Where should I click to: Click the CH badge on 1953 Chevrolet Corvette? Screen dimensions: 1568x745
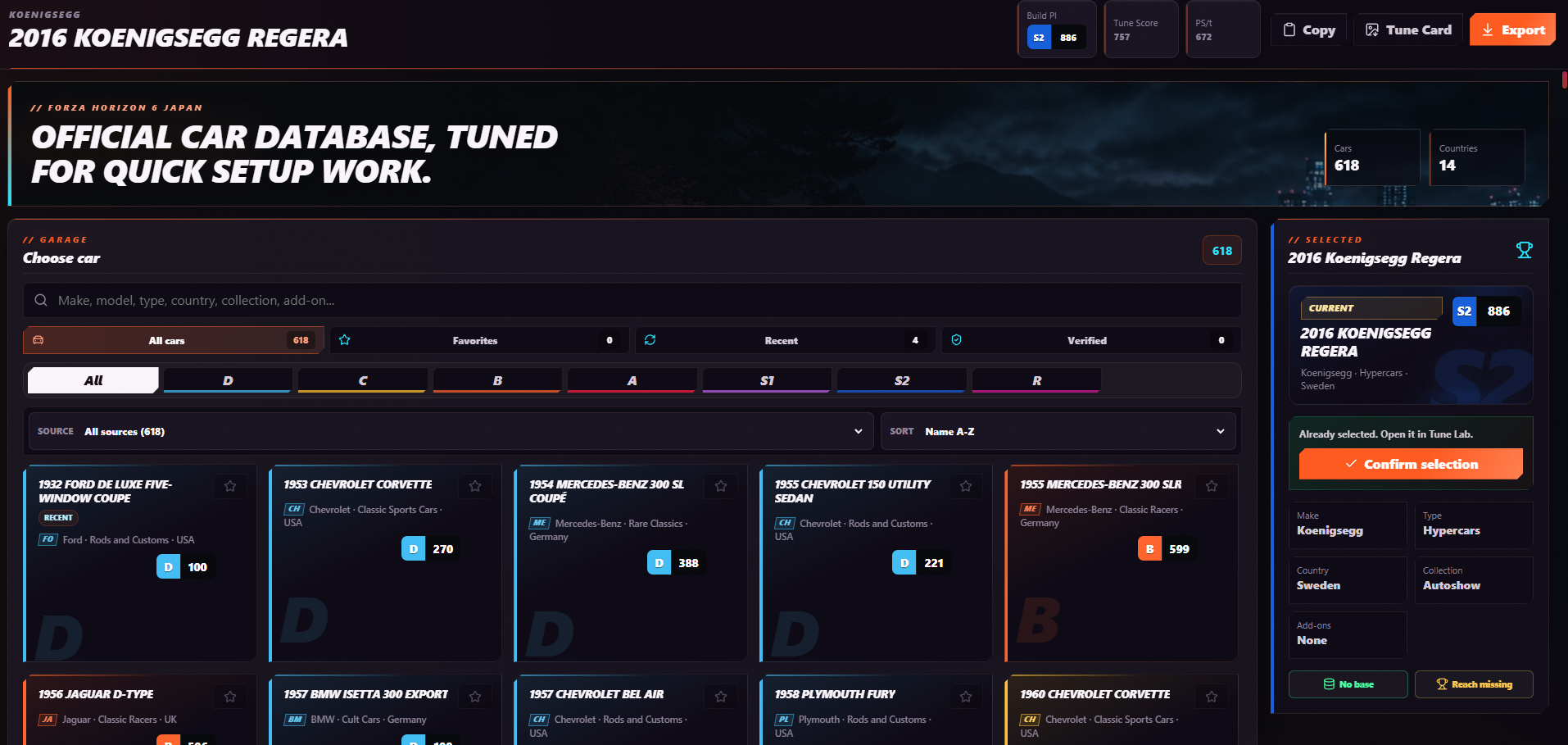coord(294,509)
